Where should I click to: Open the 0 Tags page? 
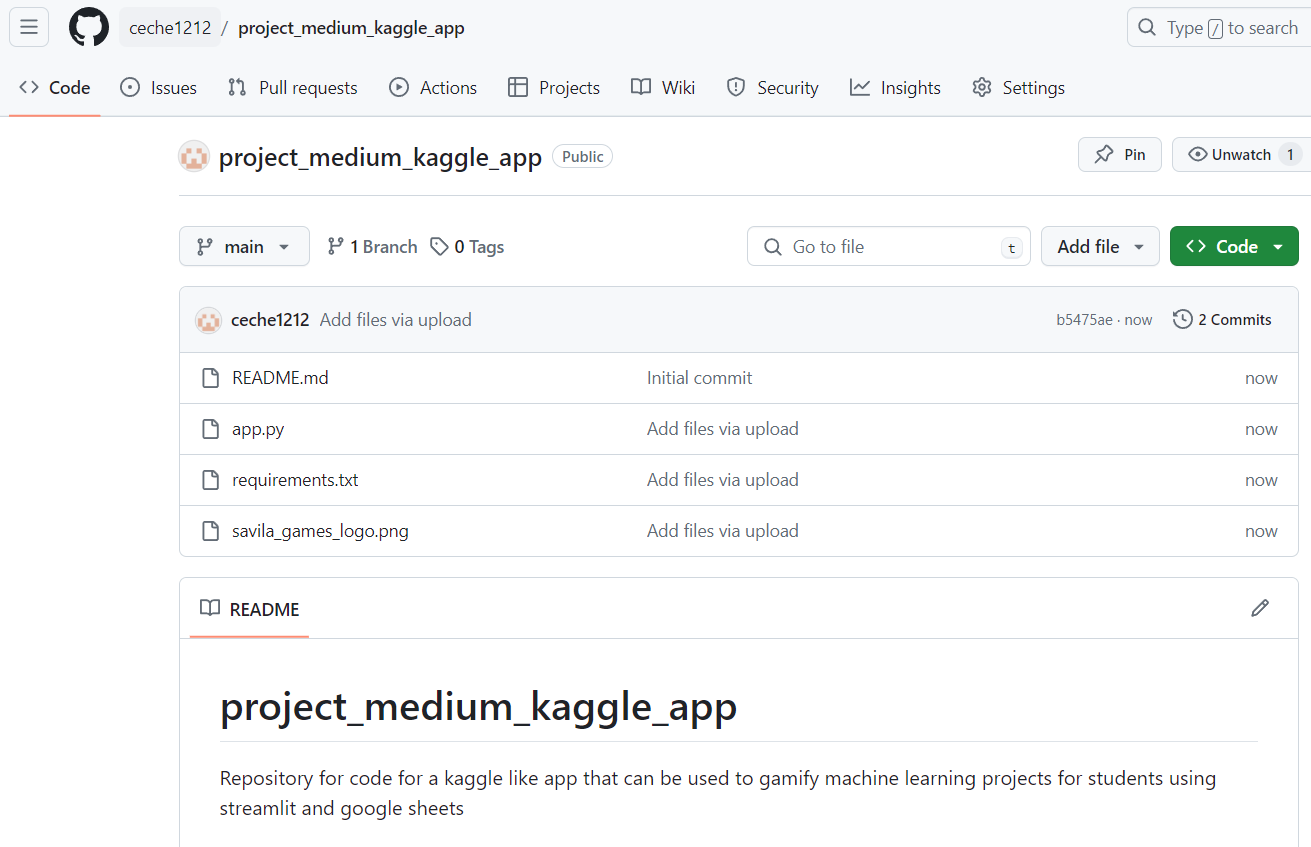pos(467,247)
